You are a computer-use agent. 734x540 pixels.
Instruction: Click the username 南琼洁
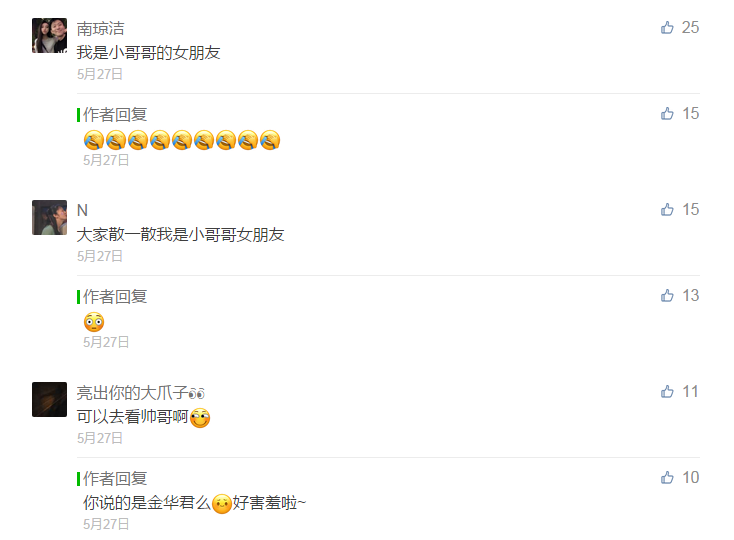(x=101, y=29)
